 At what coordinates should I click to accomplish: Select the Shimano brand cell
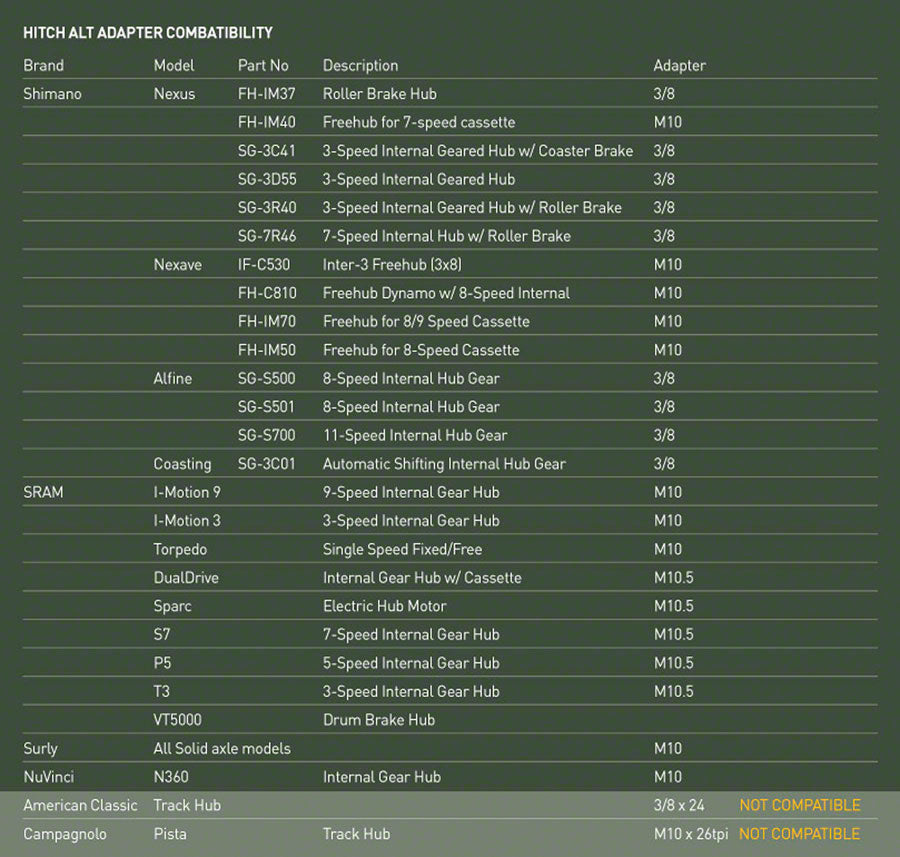(52, 94)
